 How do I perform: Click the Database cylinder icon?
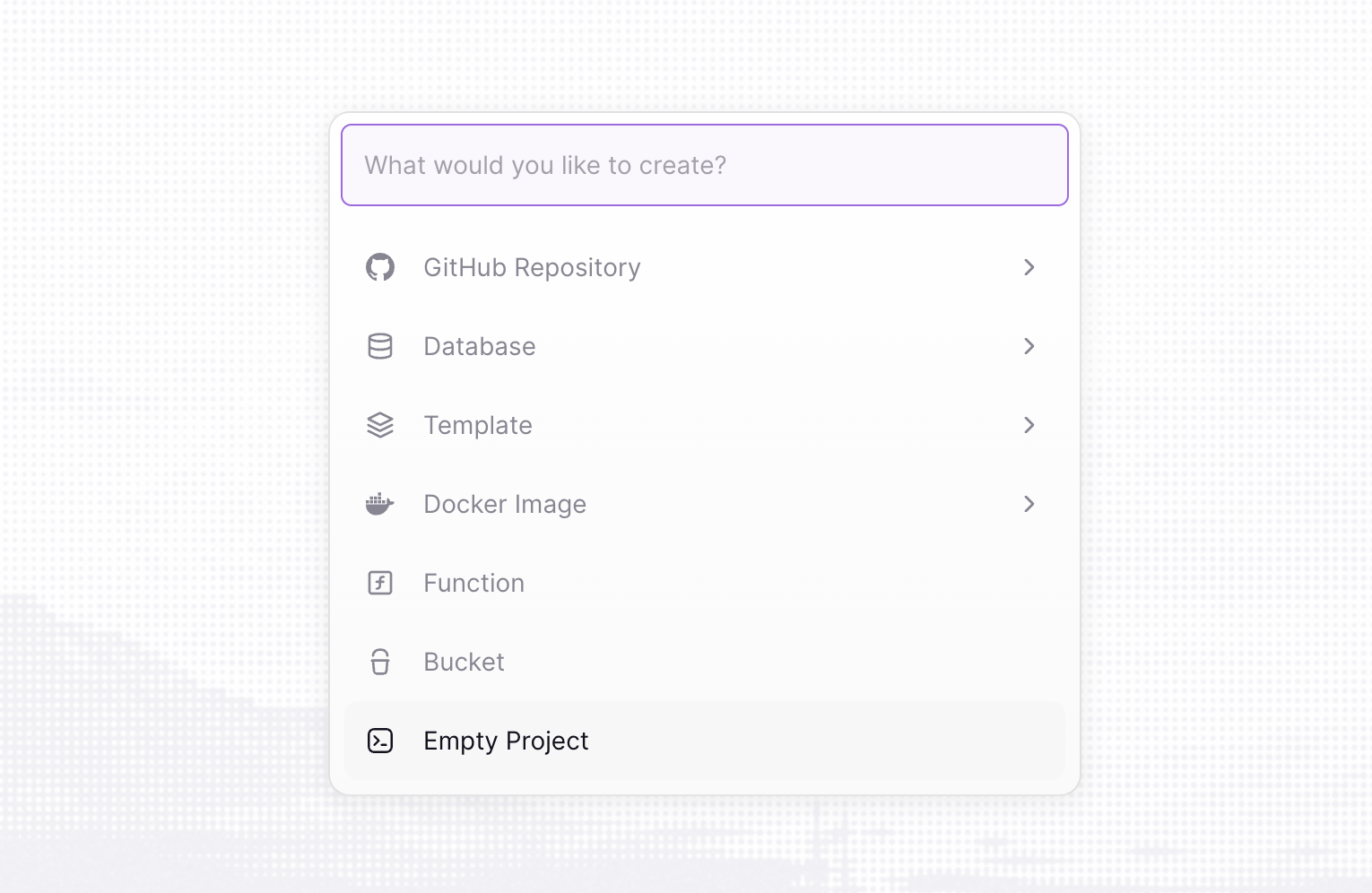(380, 346)
